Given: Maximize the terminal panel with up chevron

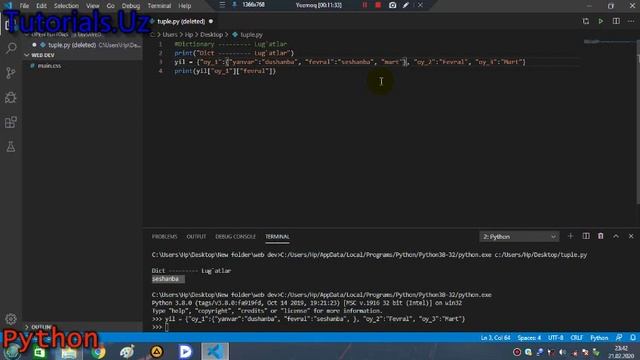Looking at the screenshot, I should click(x=616, y=236).
